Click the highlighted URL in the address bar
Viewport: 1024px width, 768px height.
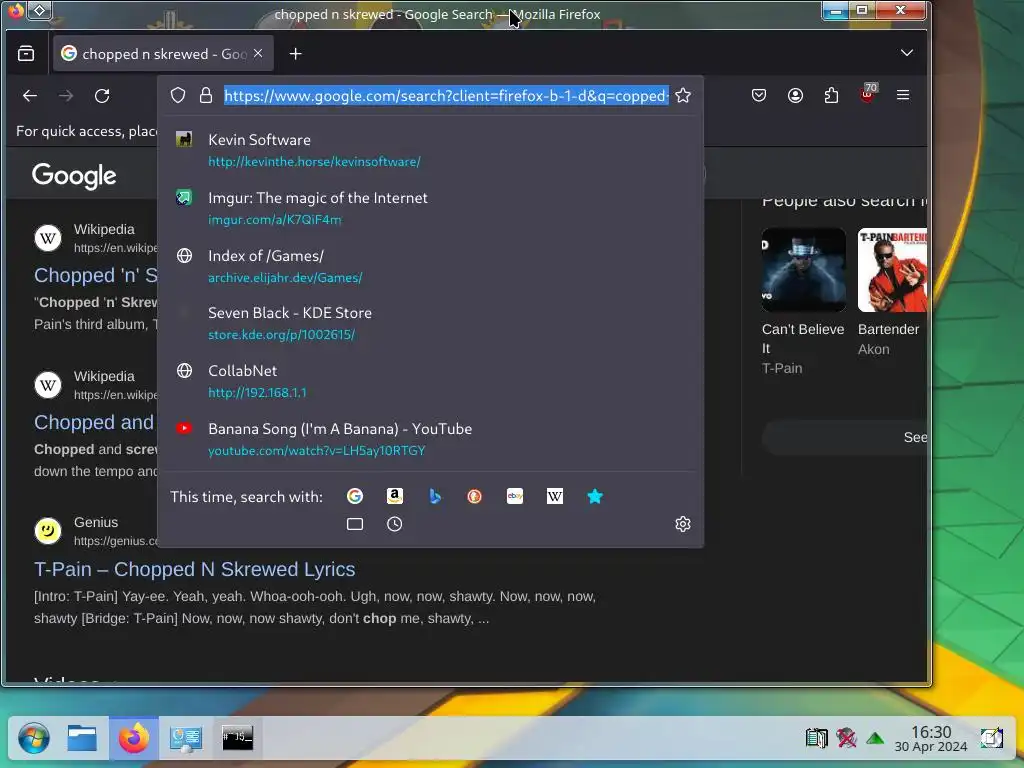(x=446, y=96)
